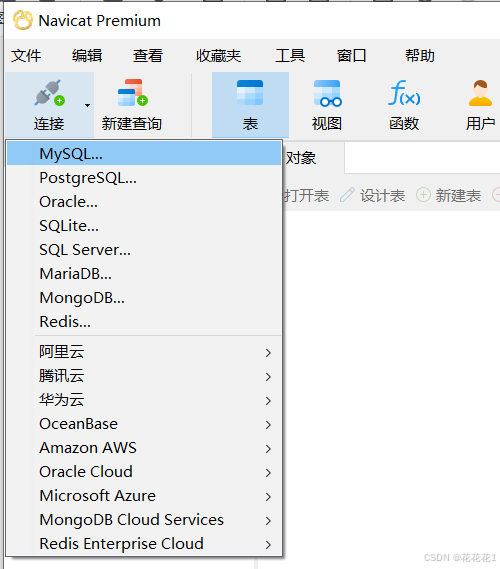Screen dimensions: 500x569
Task: Expand MongoDB Cloud Services submenu arrow
Action: click(x=268, y=520)
